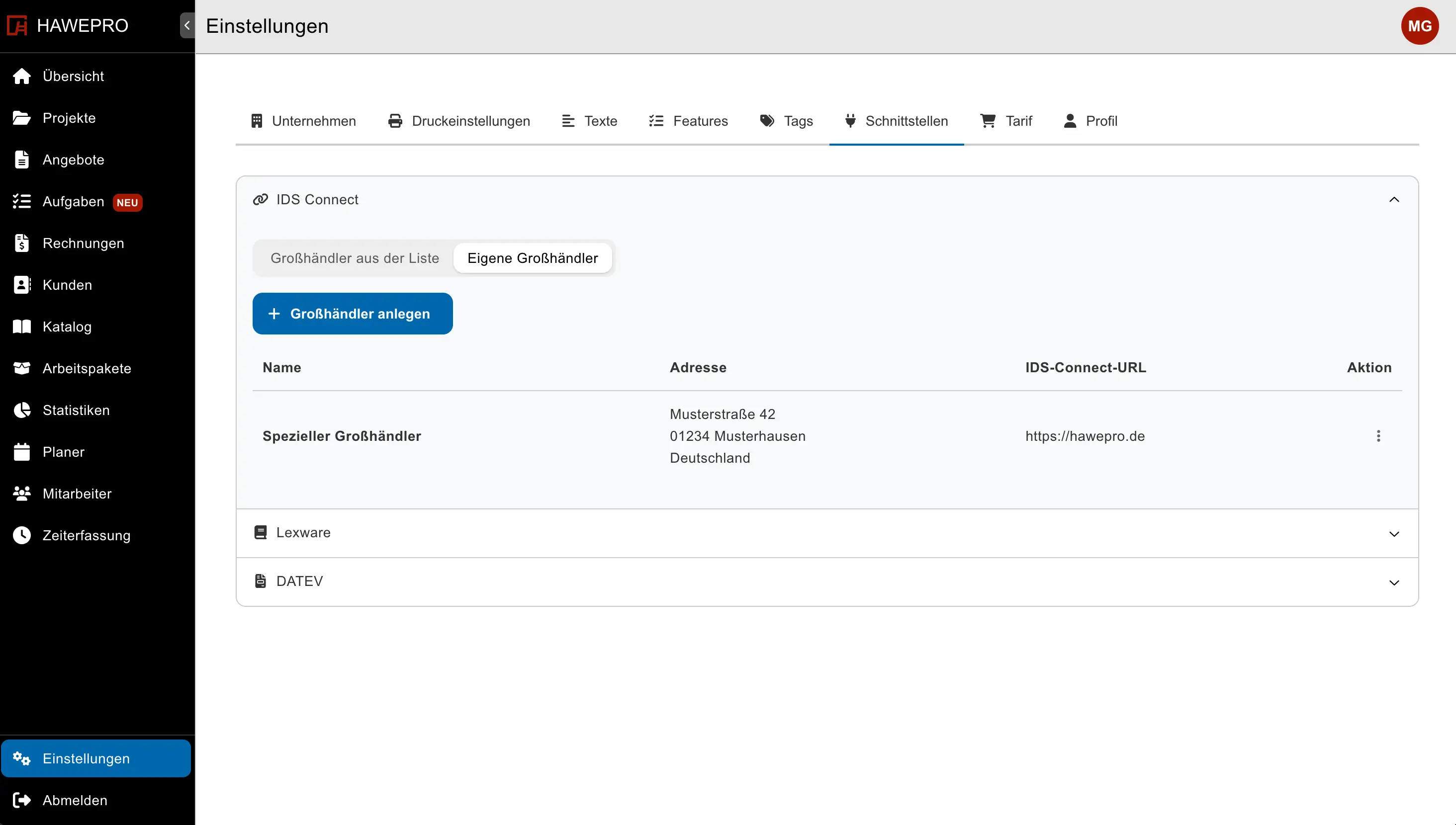The width and height of the screenshot is (1456, 825).
Task: Click the IDS-Connect-URL column header
Action: pos(1086,368)
